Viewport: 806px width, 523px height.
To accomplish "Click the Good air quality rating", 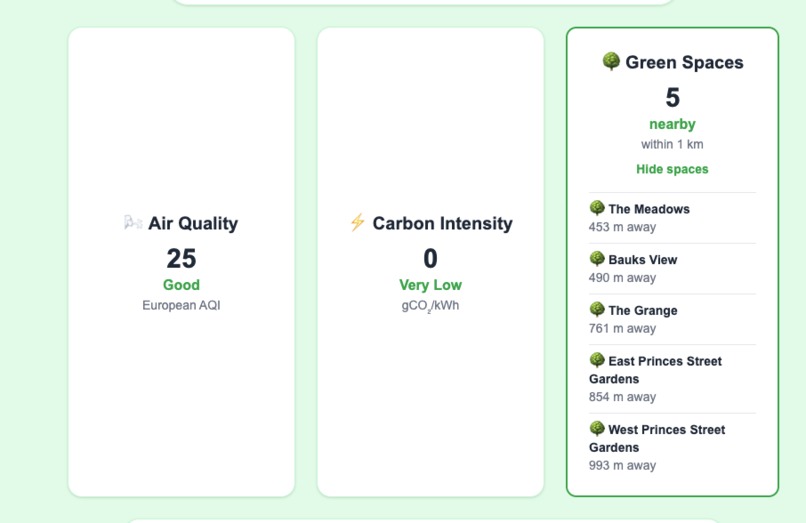I will (x=181, y=285).
